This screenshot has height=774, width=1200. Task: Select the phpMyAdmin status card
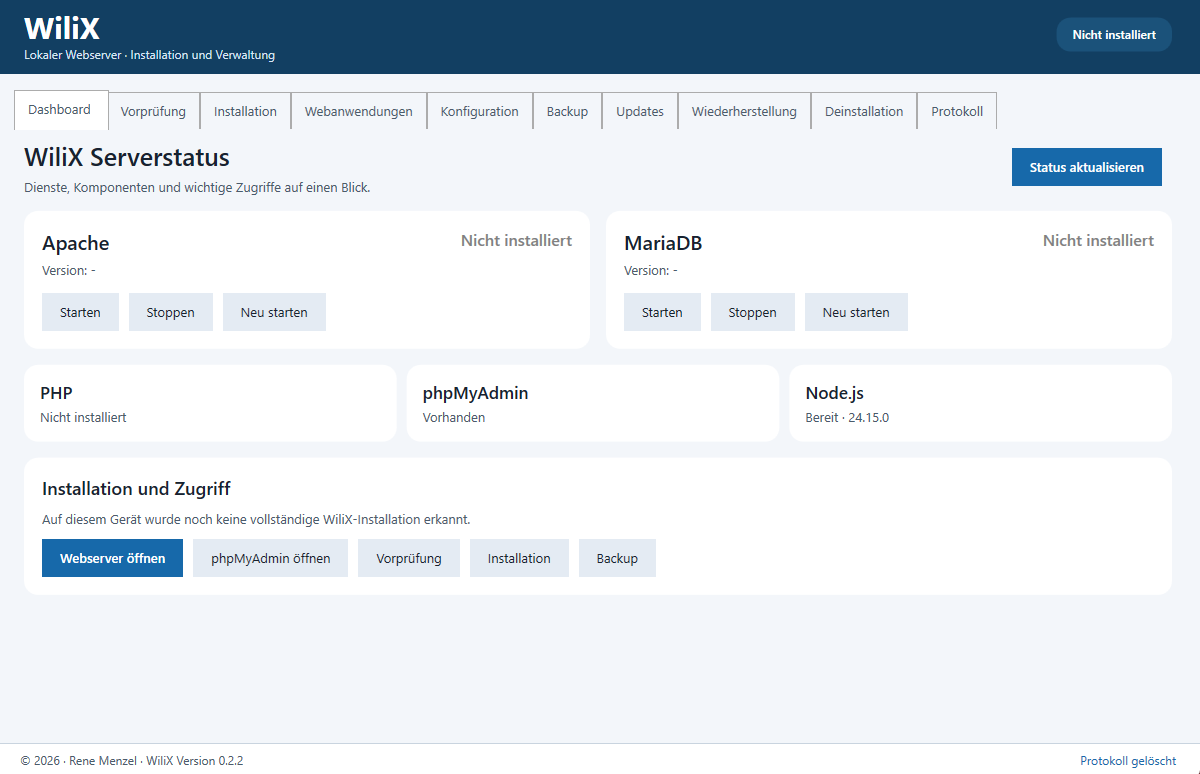593,403
